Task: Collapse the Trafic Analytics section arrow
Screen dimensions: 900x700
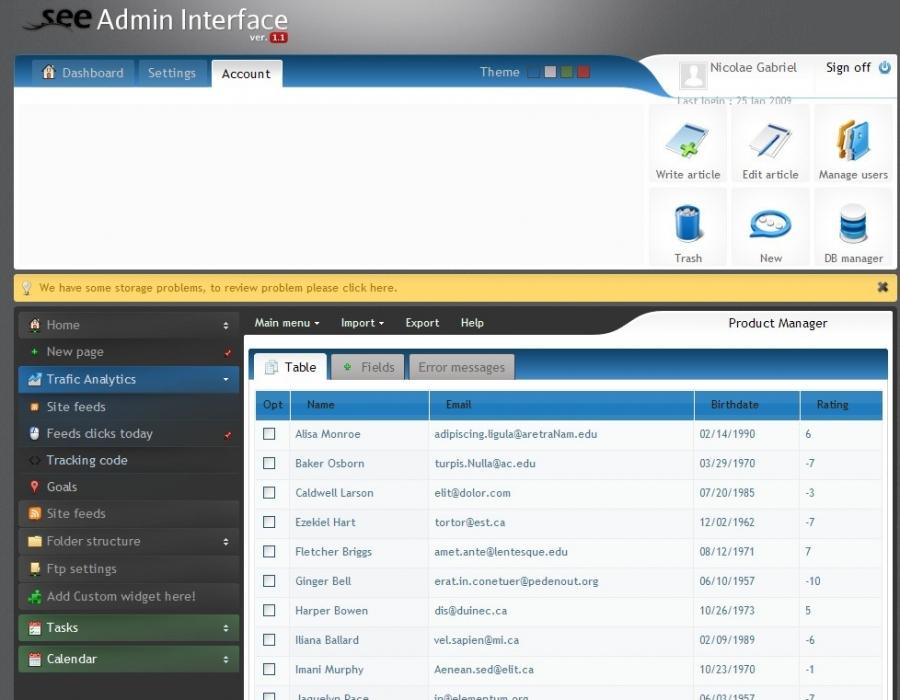Action: point(226,379)
